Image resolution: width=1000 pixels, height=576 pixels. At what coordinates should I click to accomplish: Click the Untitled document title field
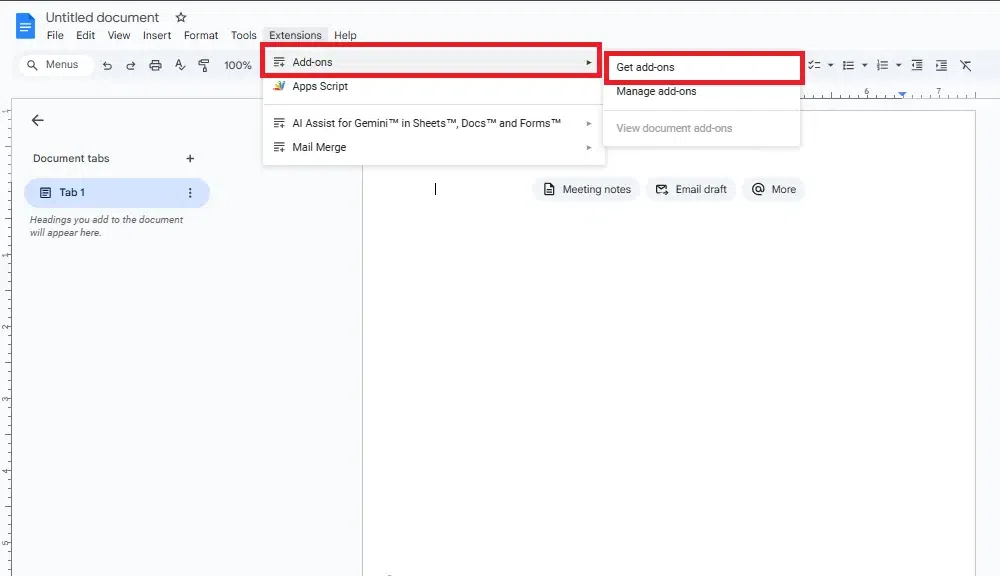102,17
